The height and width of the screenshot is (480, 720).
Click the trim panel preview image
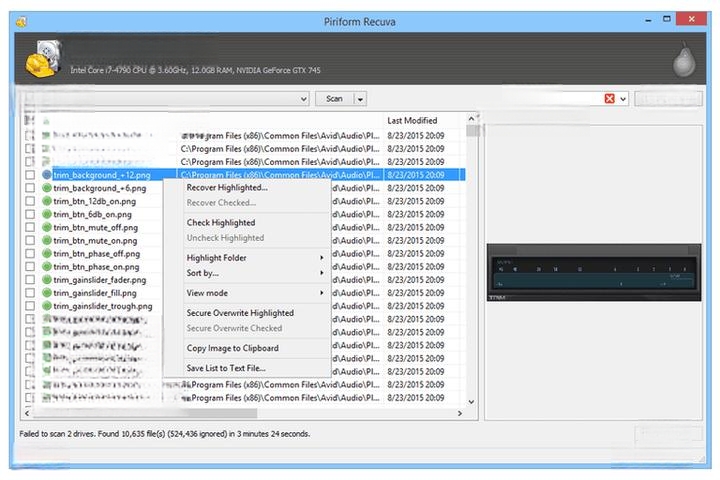click(x=594, y=272)
